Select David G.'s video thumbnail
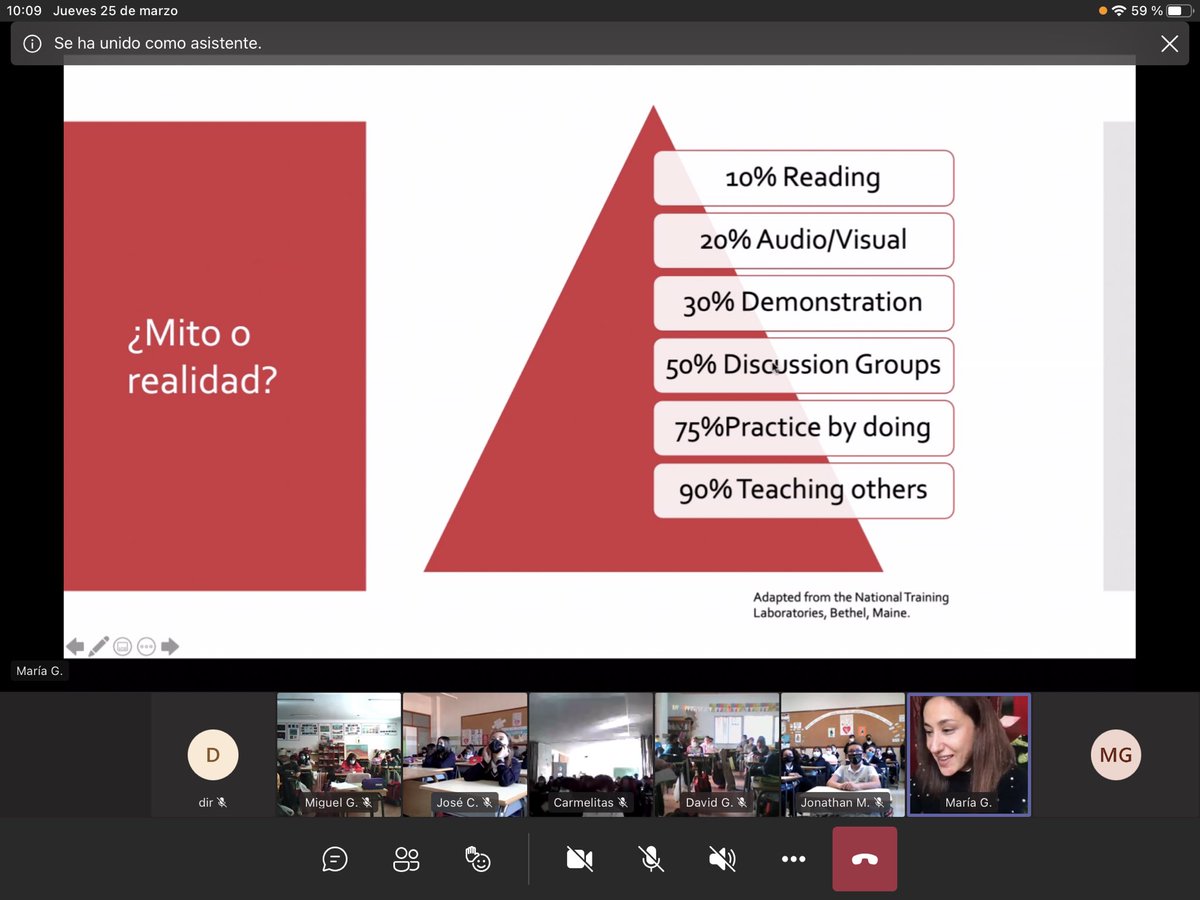The height and width of the screenshot is (900, 1200). pos(717,755)
